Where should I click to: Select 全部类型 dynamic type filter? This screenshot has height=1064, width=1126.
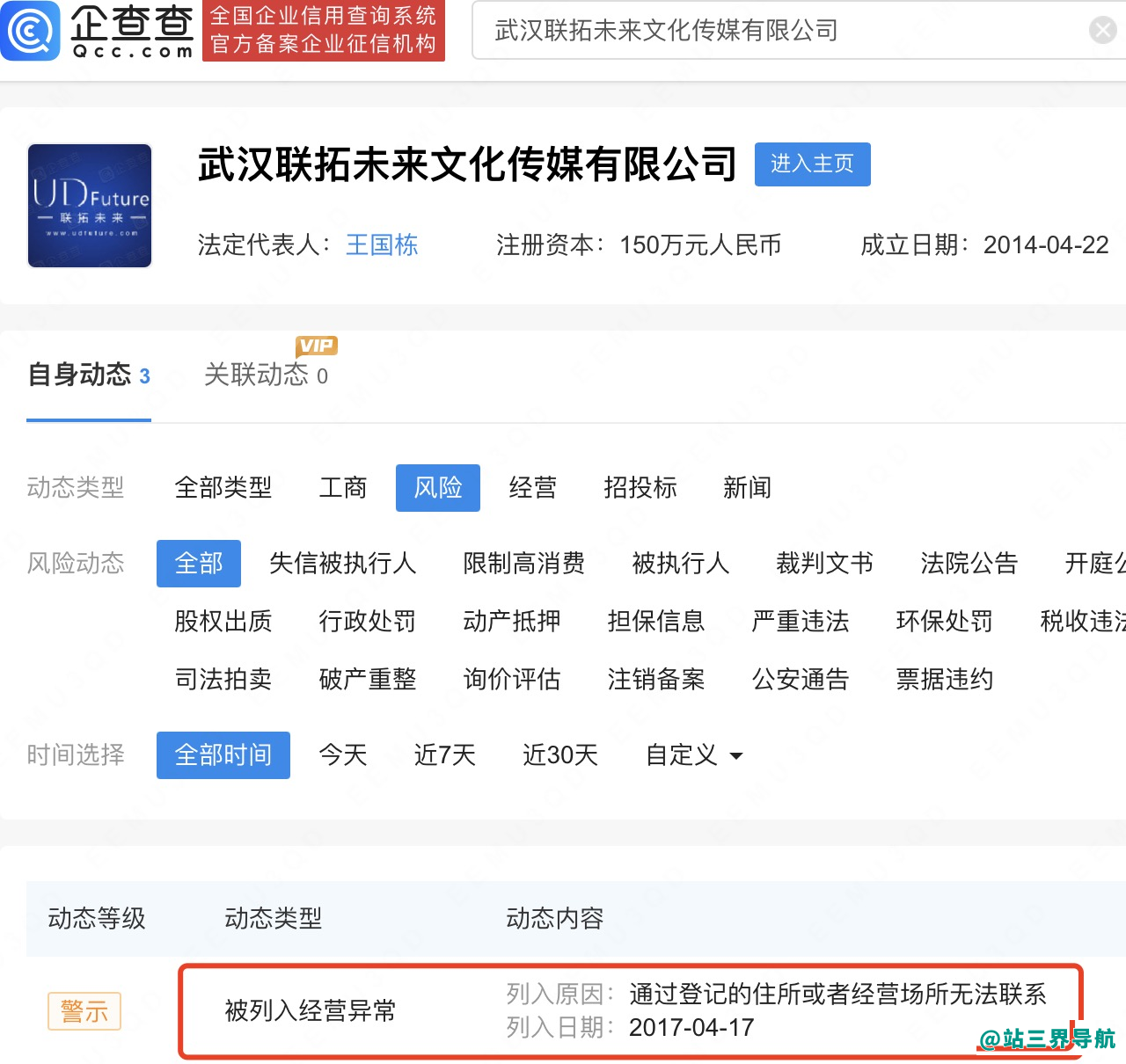223,487
